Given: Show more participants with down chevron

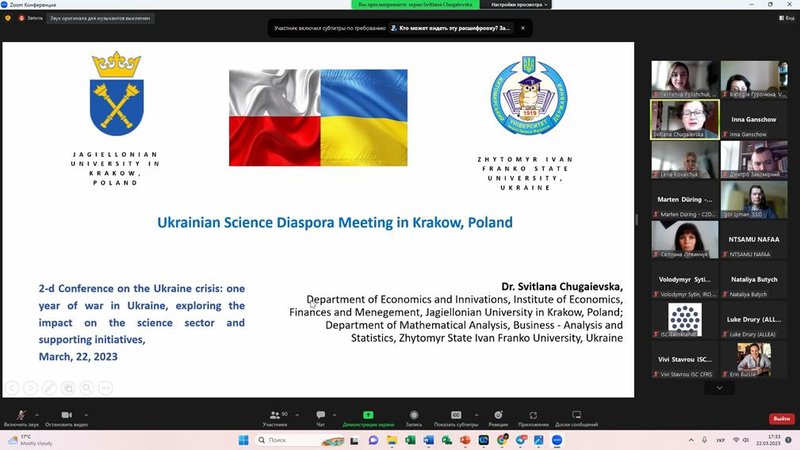Looking at the screenshot, I should pyautogui.click(x=719, y=388).
